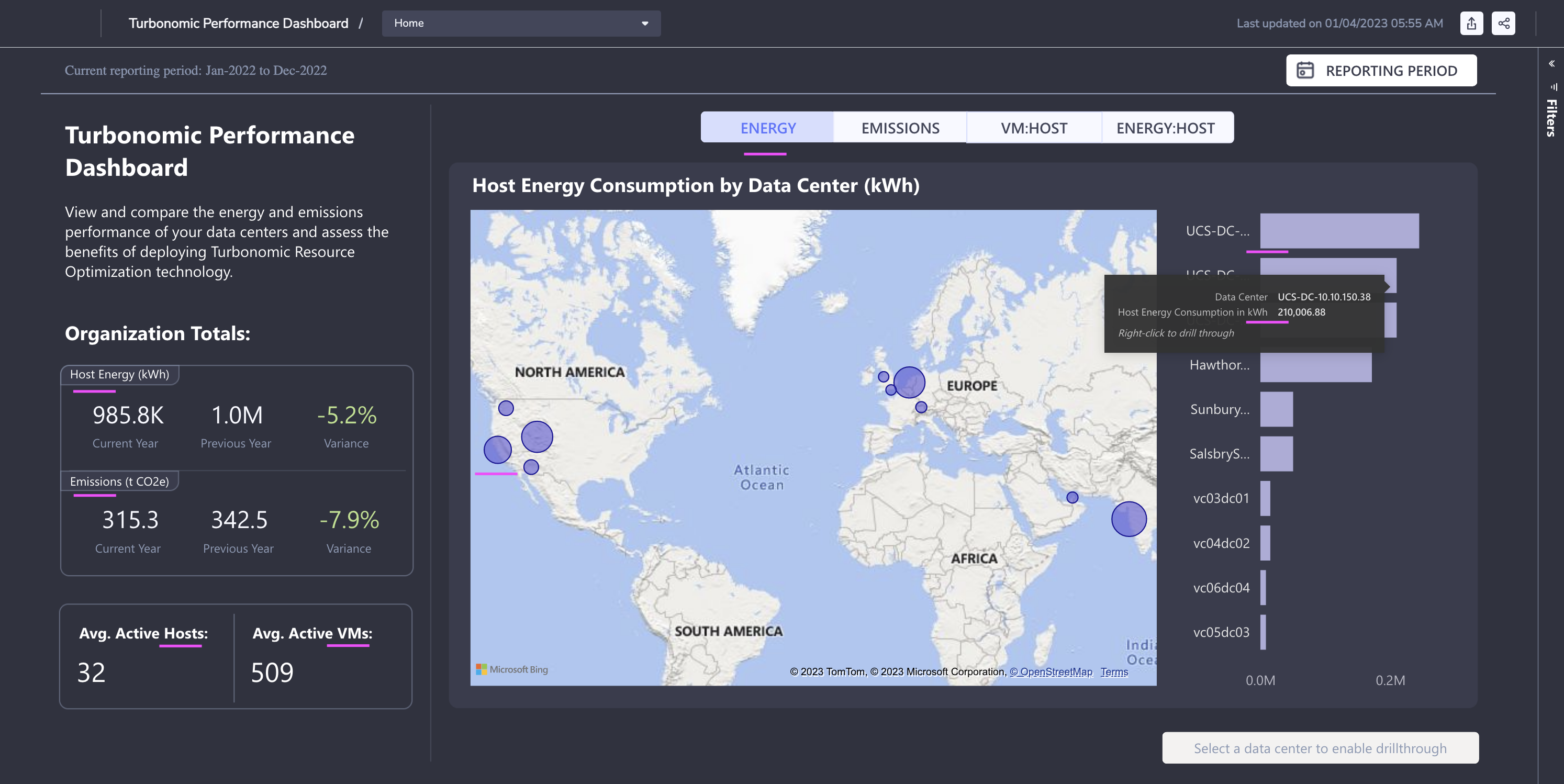Click the Microsoft Bing logo on the map
Image resolution: width=1564 pixels, height=784 pixels.
click(x=512, y=669)
